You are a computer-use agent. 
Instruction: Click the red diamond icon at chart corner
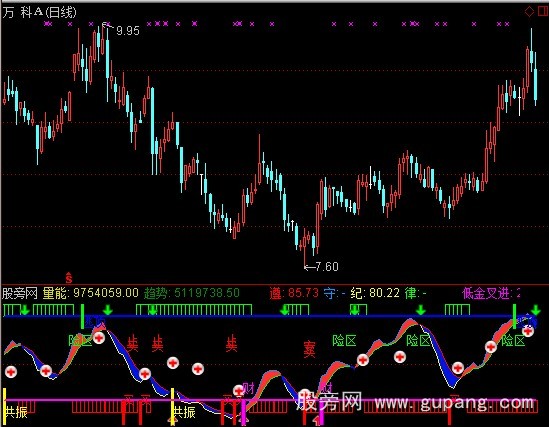tap(529, 12)
